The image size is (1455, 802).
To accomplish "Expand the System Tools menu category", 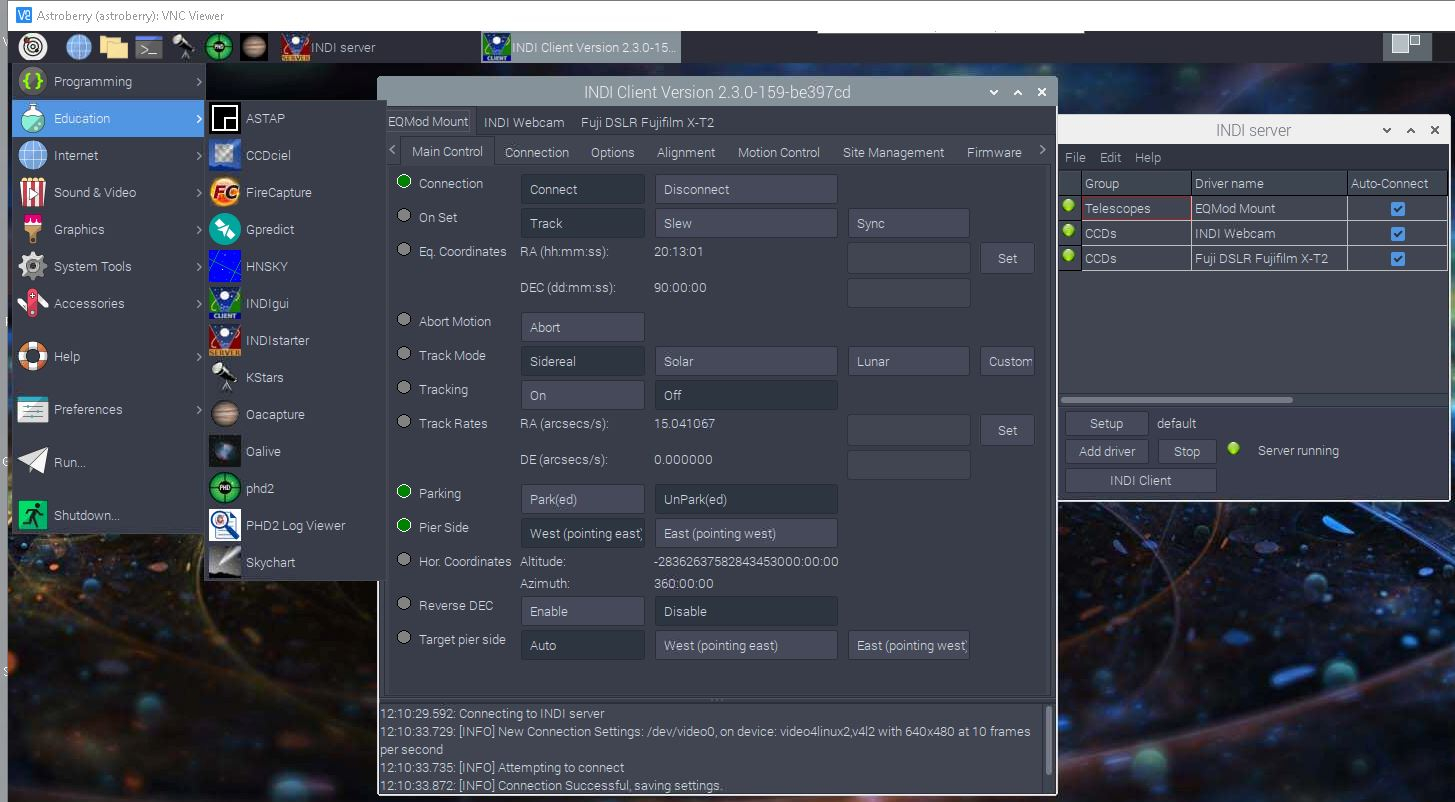I will coord(109,266).
